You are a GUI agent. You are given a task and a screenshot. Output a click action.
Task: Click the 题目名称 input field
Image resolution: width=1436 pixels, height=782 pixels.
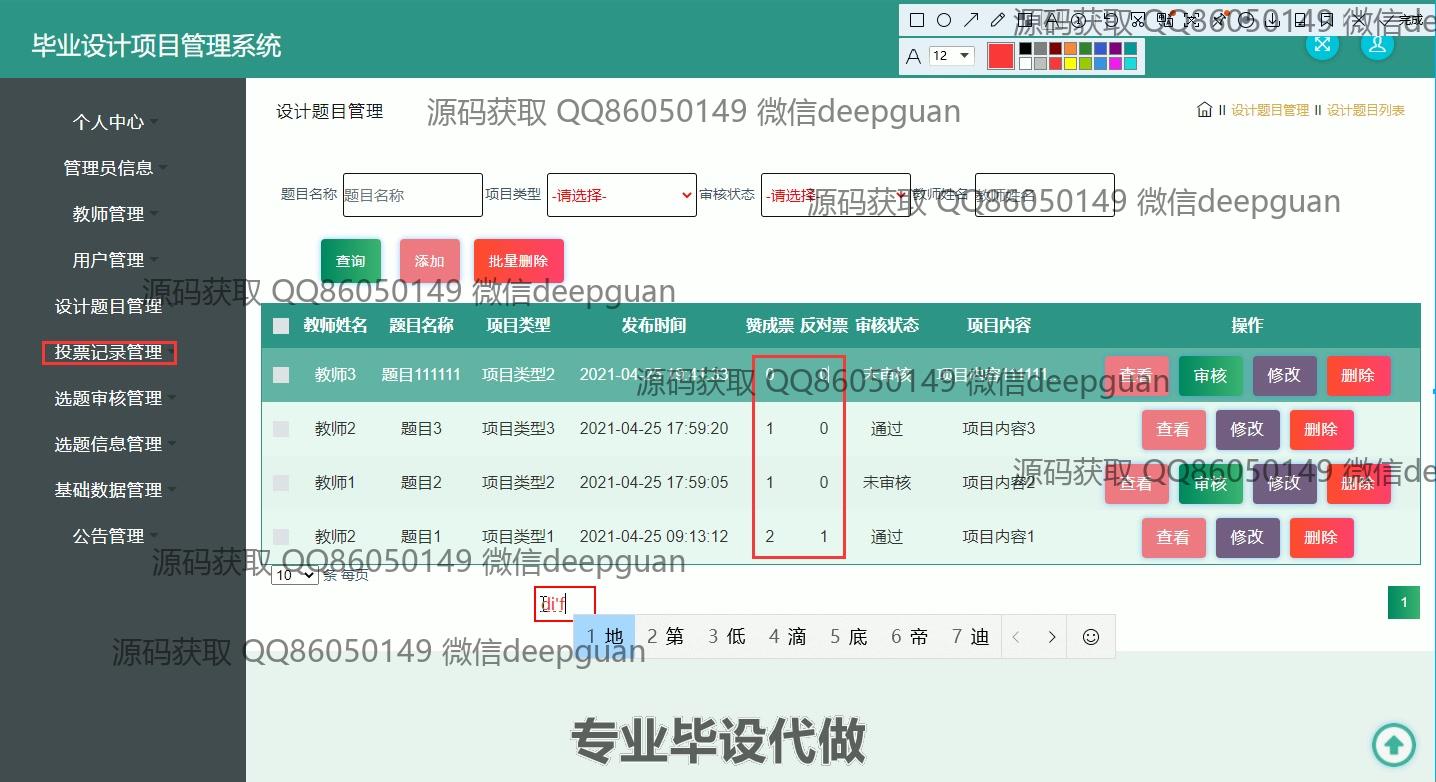[x=412, y=195]
